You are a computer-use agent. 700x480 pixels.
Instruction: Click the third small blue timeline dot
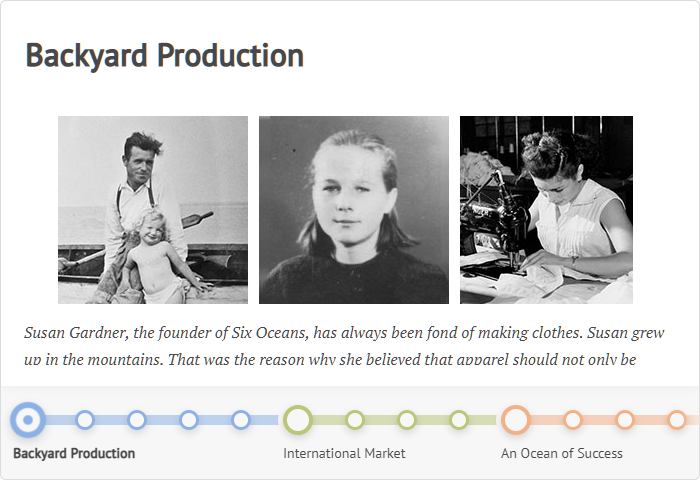point(189,420)
